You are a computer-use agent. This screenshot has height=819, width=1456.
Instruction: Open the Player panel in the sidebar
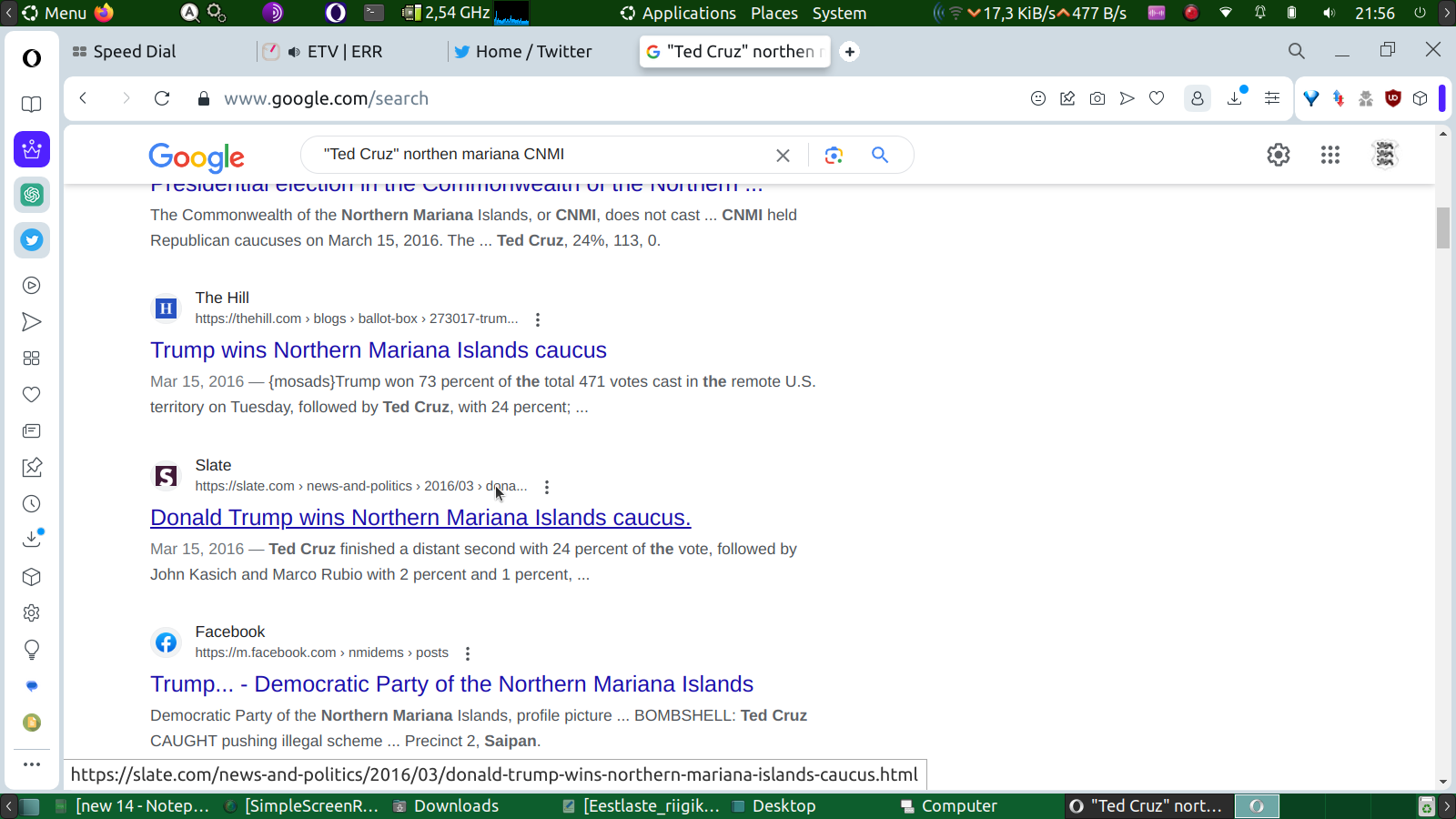(32, 286)
